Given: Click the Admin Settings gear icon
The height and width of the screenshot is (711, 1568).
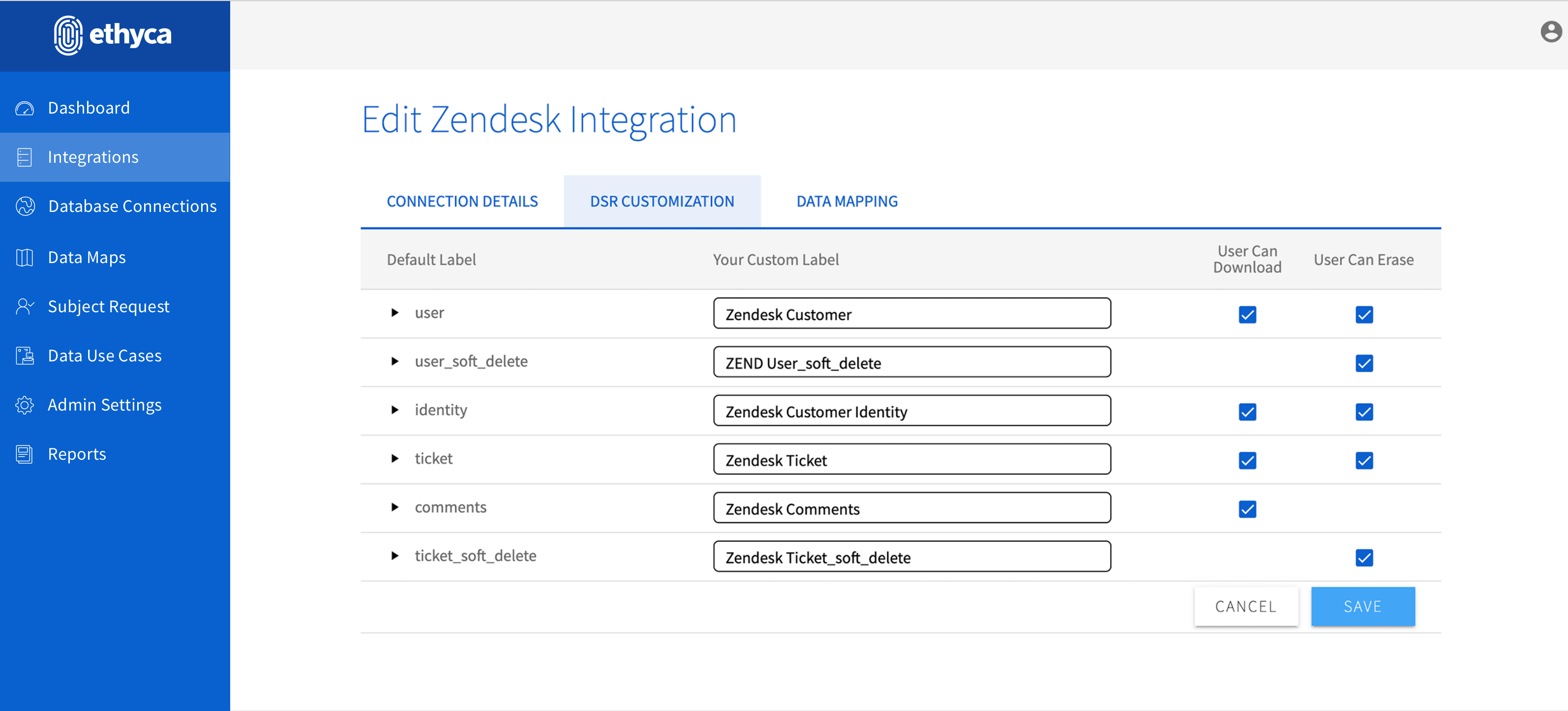Looking at the screenshot, I should click(25, 405).
